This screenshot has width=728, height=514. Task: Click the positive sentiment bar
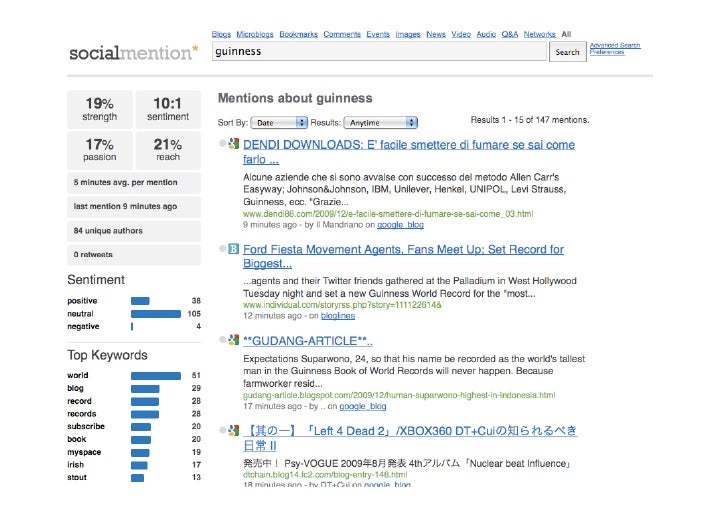pos(140,301)
